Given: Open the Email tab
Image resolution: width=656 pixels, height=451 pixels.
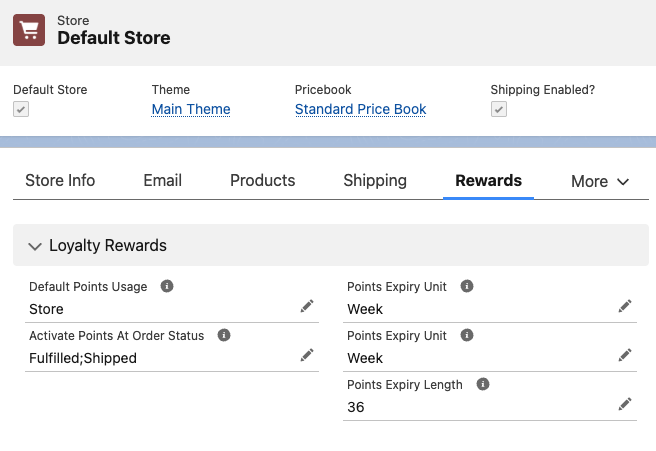Looking at the screenshot, I should [x=162, y=181].
